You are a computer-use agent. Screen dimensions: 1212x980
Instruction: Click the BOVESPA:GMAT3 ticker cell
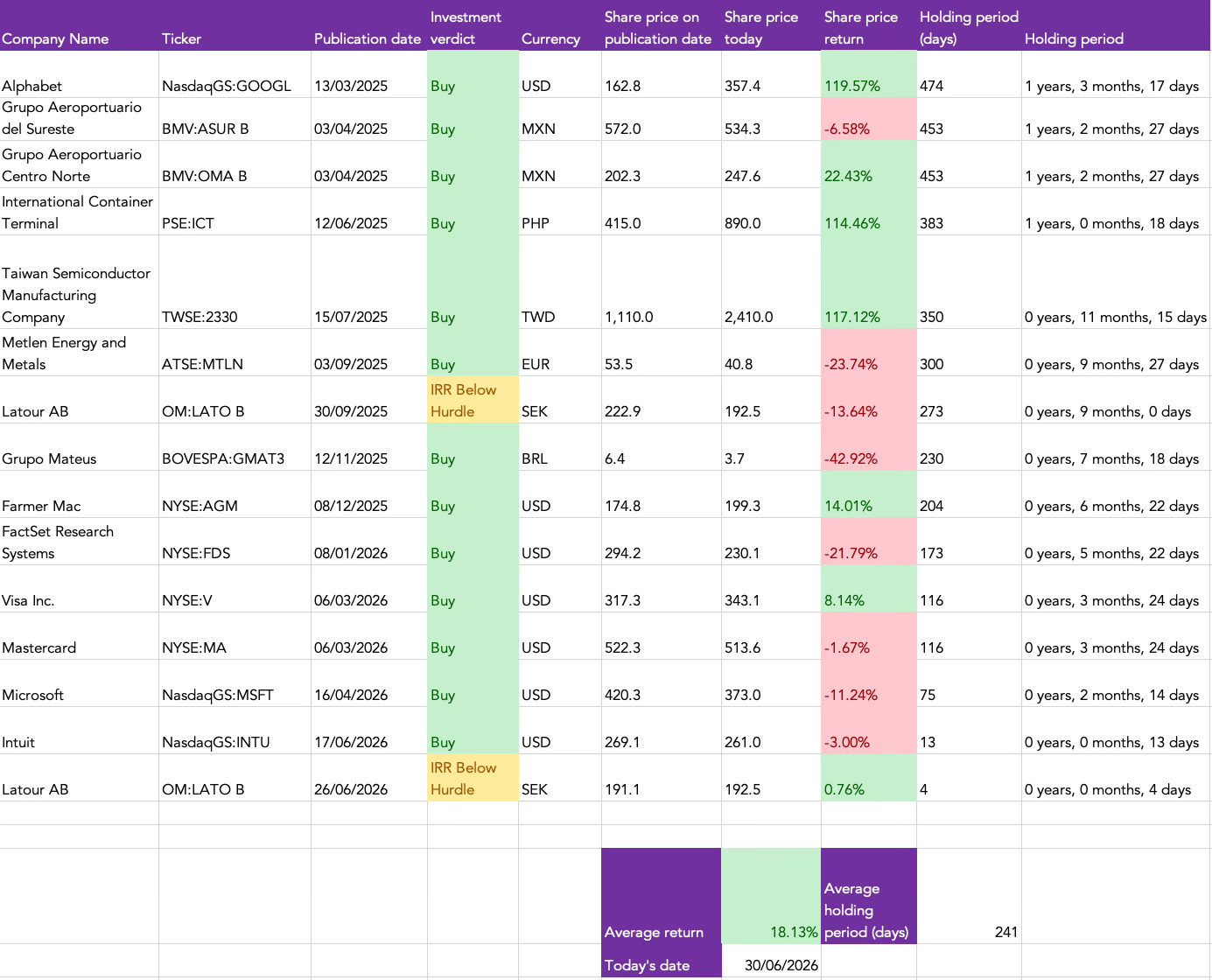point(235,447)
